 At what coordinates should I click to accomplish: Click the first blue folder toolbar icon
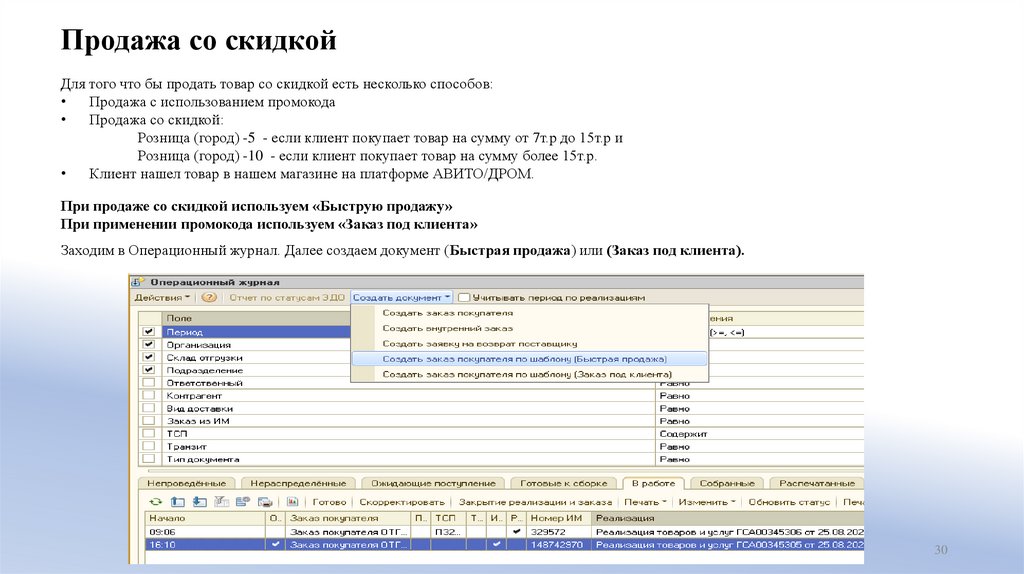click(x=178, y=502)
